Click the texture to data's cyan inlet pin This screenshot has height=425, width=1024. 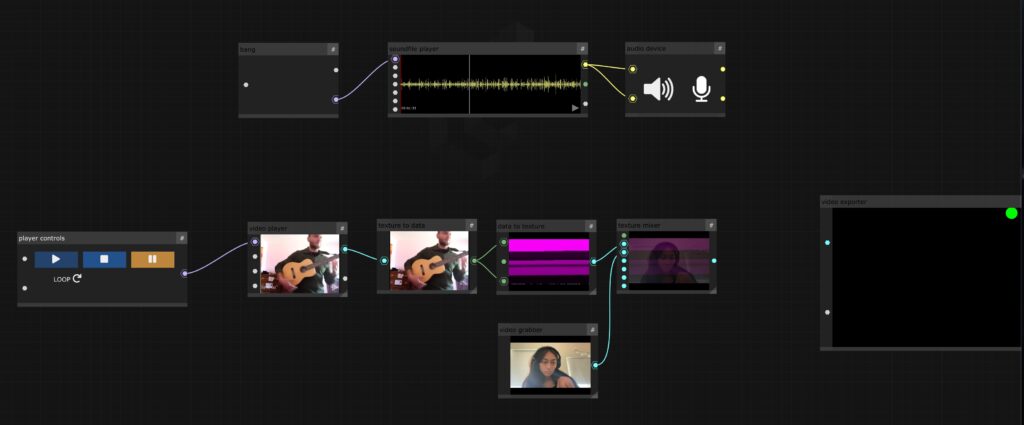(x=384, y=261)
